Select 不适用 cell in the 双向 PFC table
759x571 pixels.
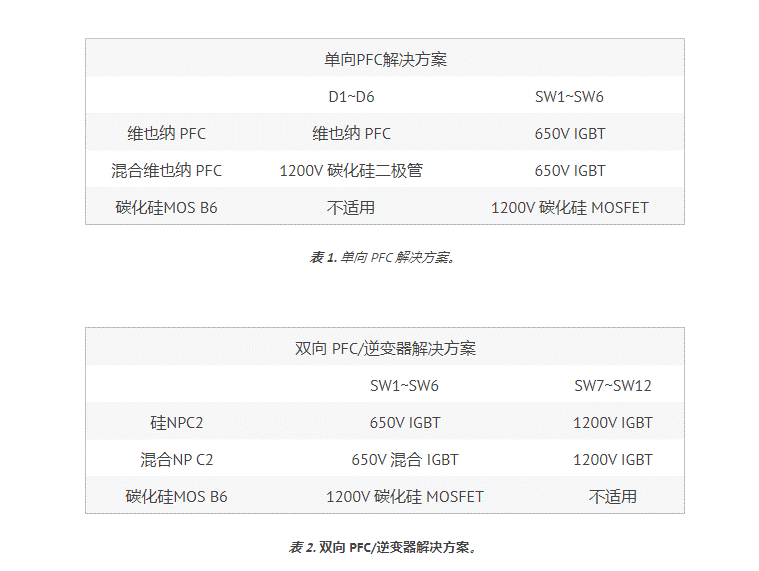[x=613, y=497]
